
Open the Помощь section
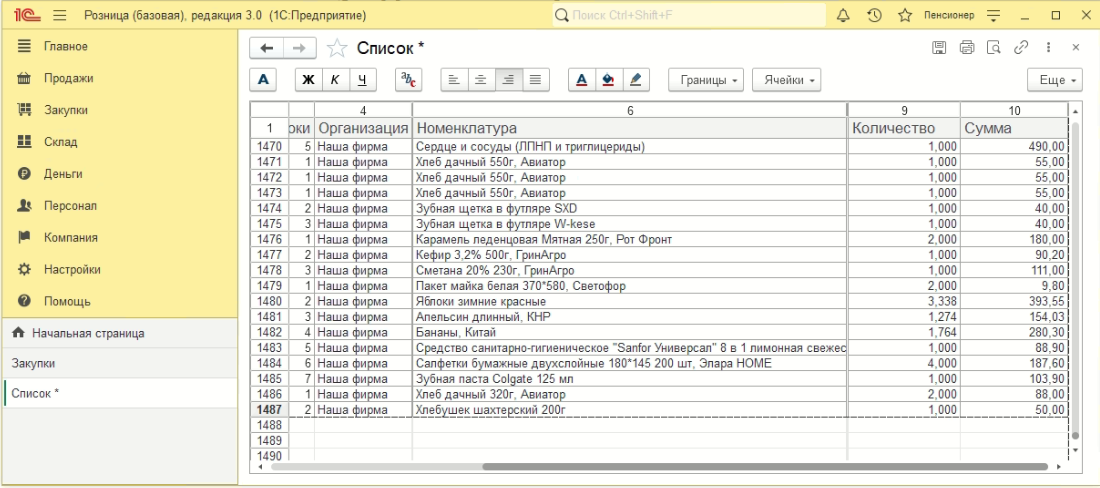tap(119, 301)
